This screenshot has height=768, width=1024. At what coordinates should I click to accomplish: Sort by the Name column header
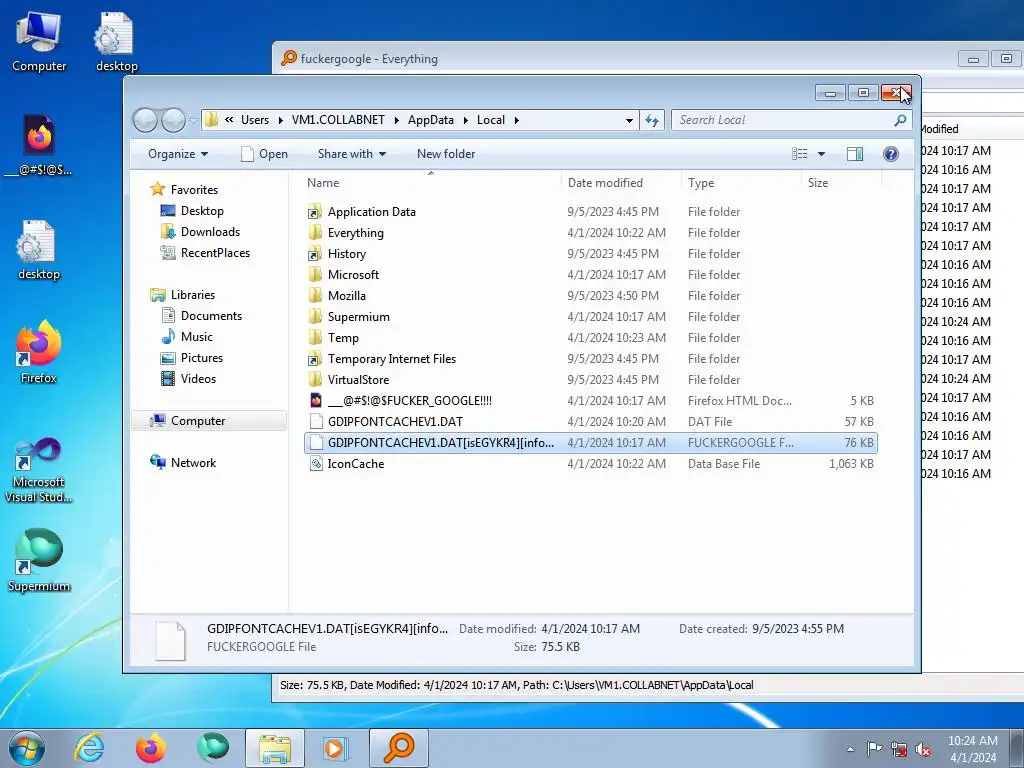point(431,183)
